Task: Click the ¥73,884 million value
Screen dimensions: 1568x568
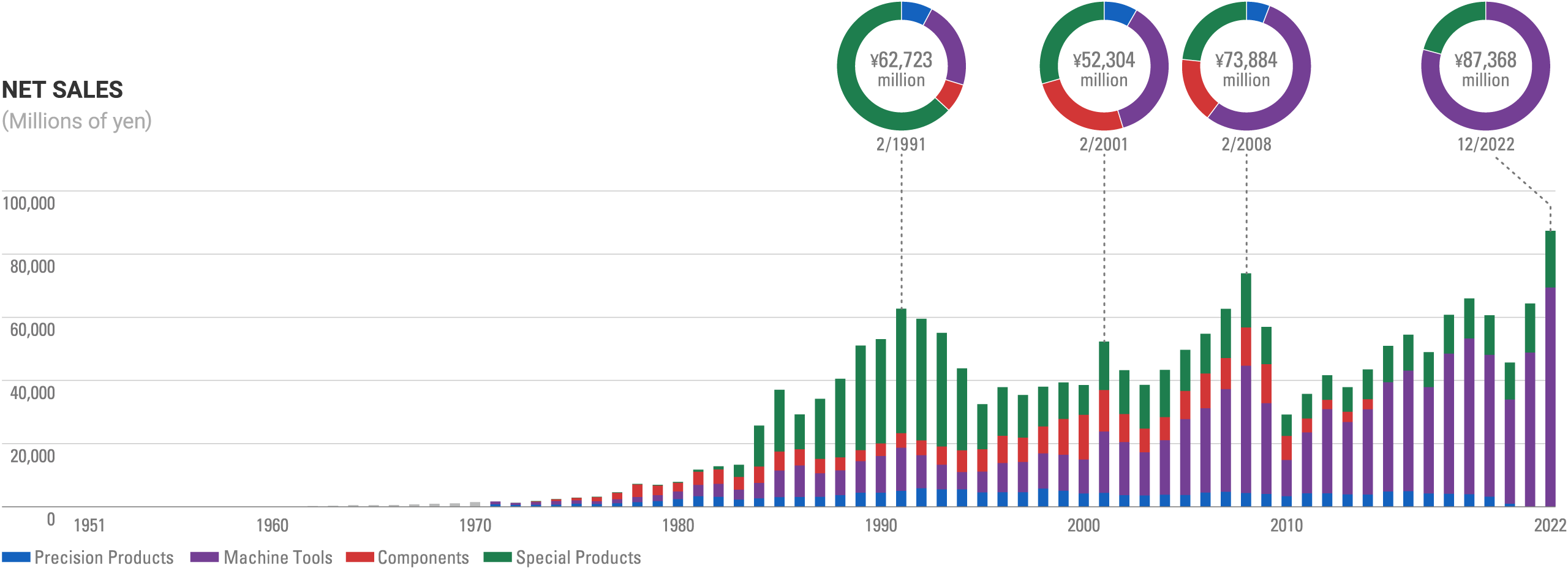Action: [x=1246, y=69]
